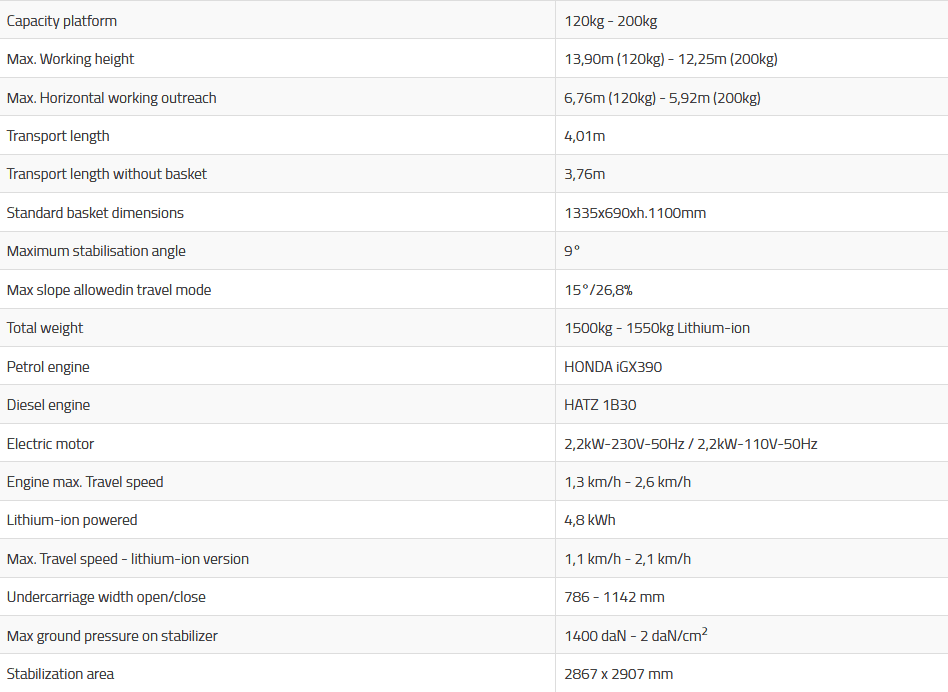Select Max. Horizontal working outreach row label
Image resolution: width=948 pixels, height=692 pixels.
111,98
